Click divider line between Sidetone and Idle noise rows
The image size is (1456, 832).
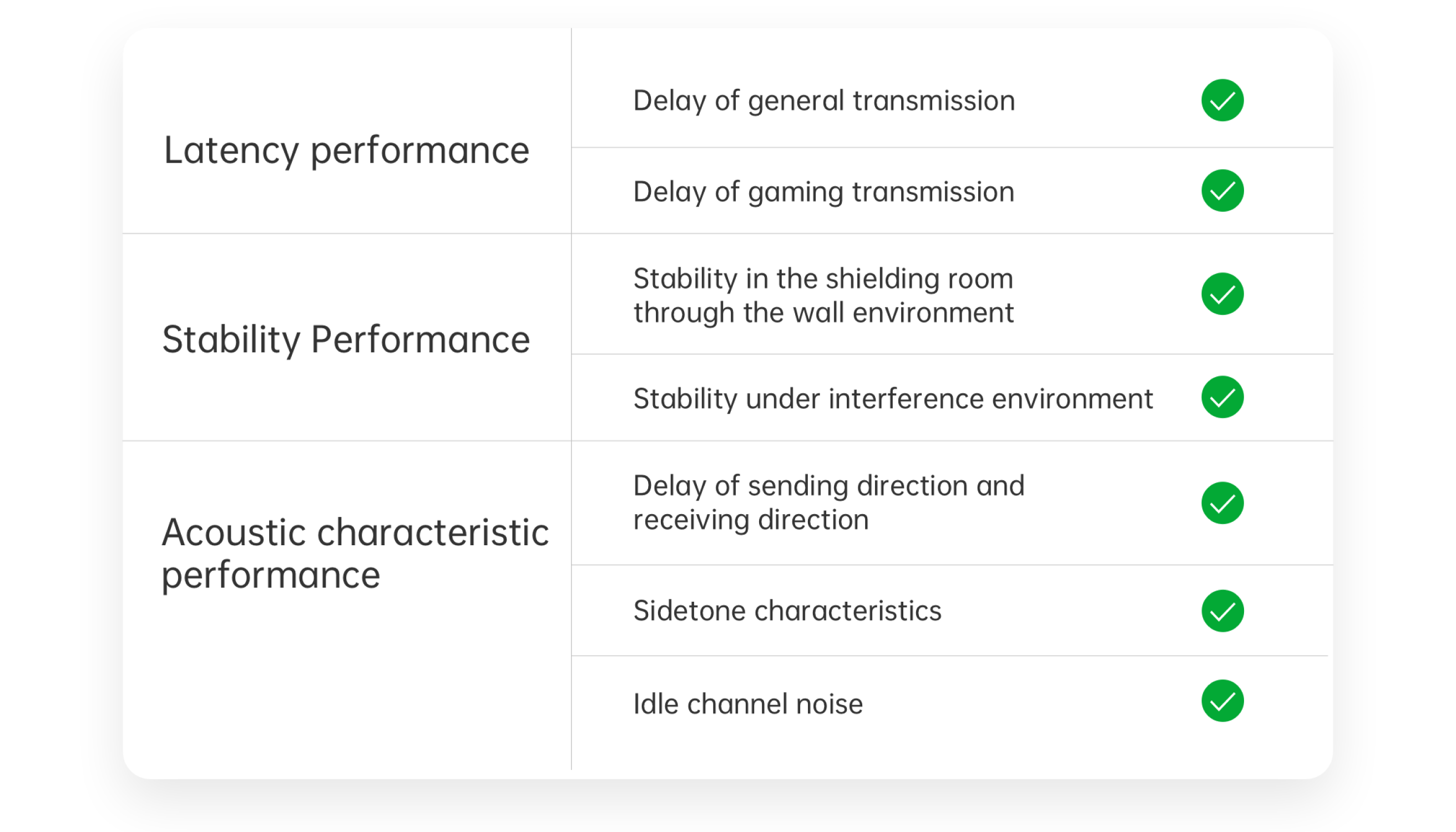tap(949, 656)
